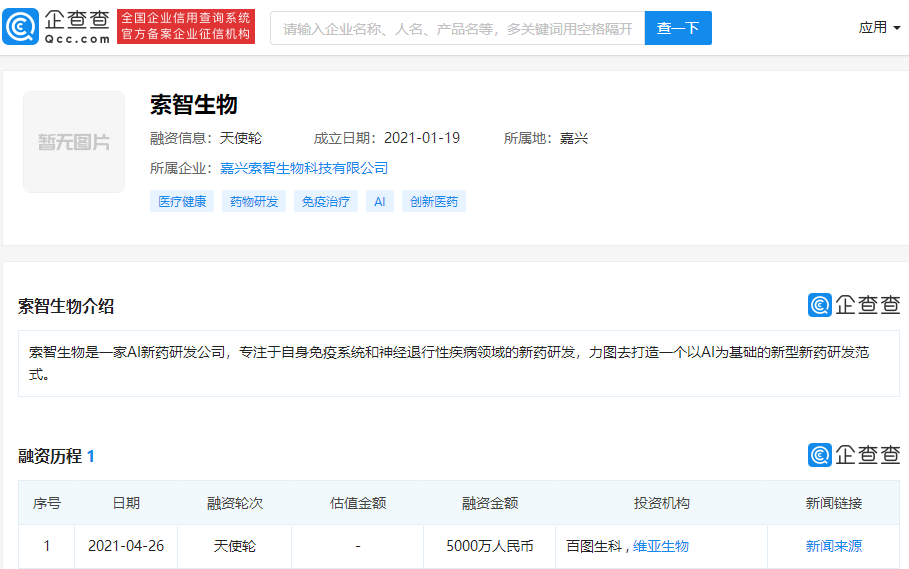Click the 天使轮 financing info value

coord(241,138)
